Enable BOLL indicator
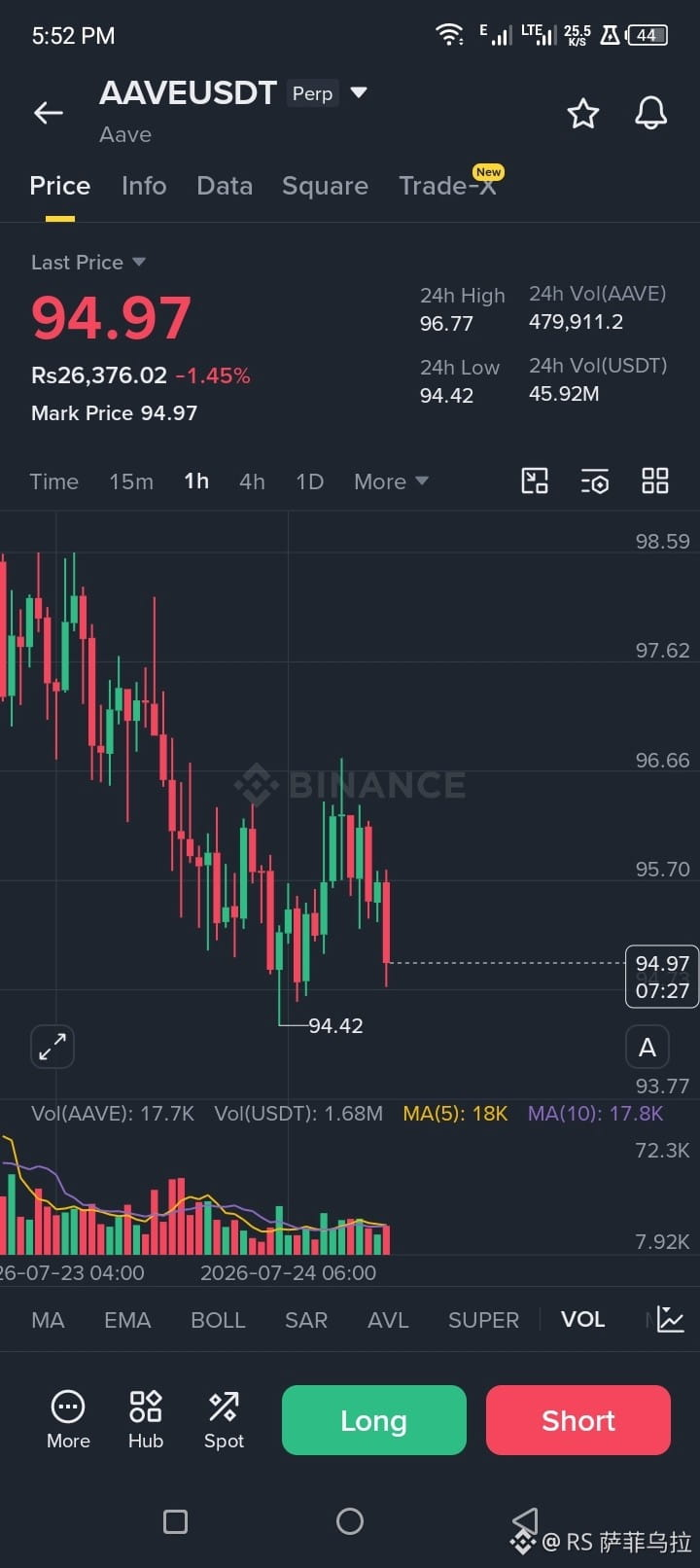 click(x=218, y=1320)
